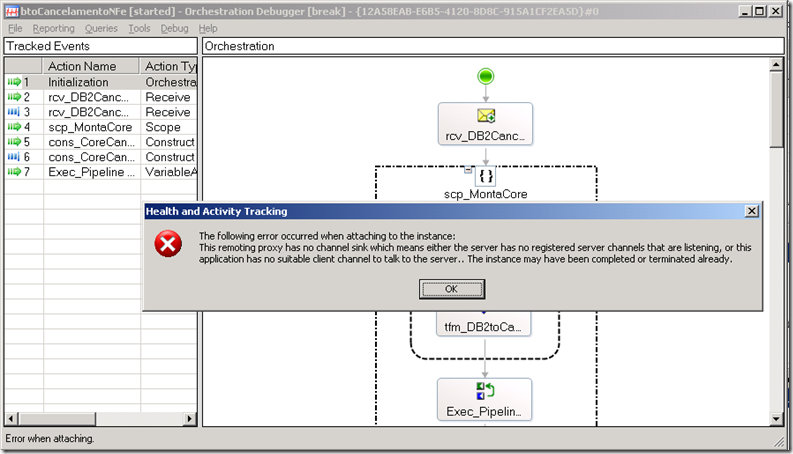Click the red error icon in the dialog
The width and height of the screenshot is (793, 454).
pos(170,243)
